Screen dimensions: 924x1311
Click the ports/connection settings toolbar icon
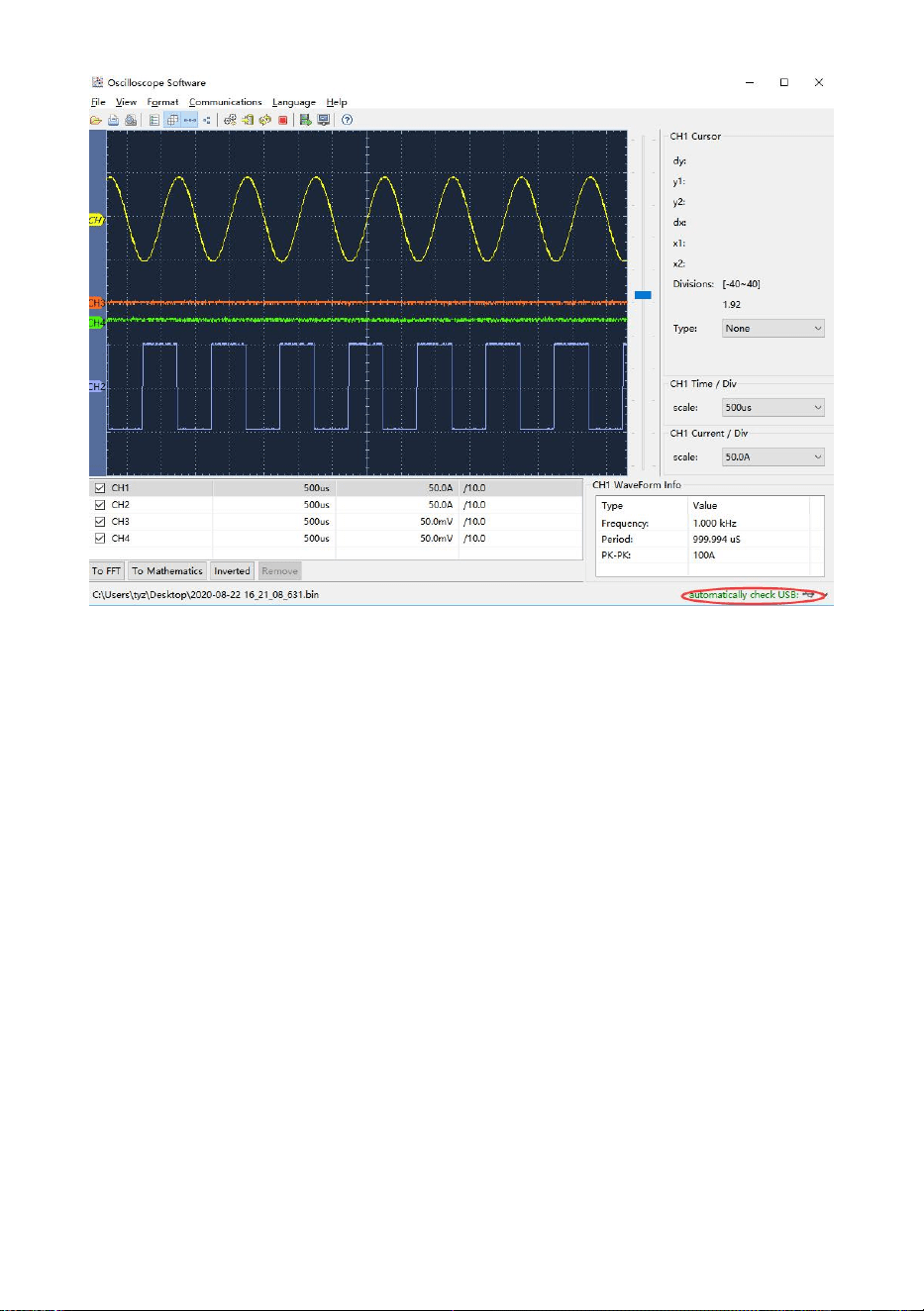tap(230, 120)
